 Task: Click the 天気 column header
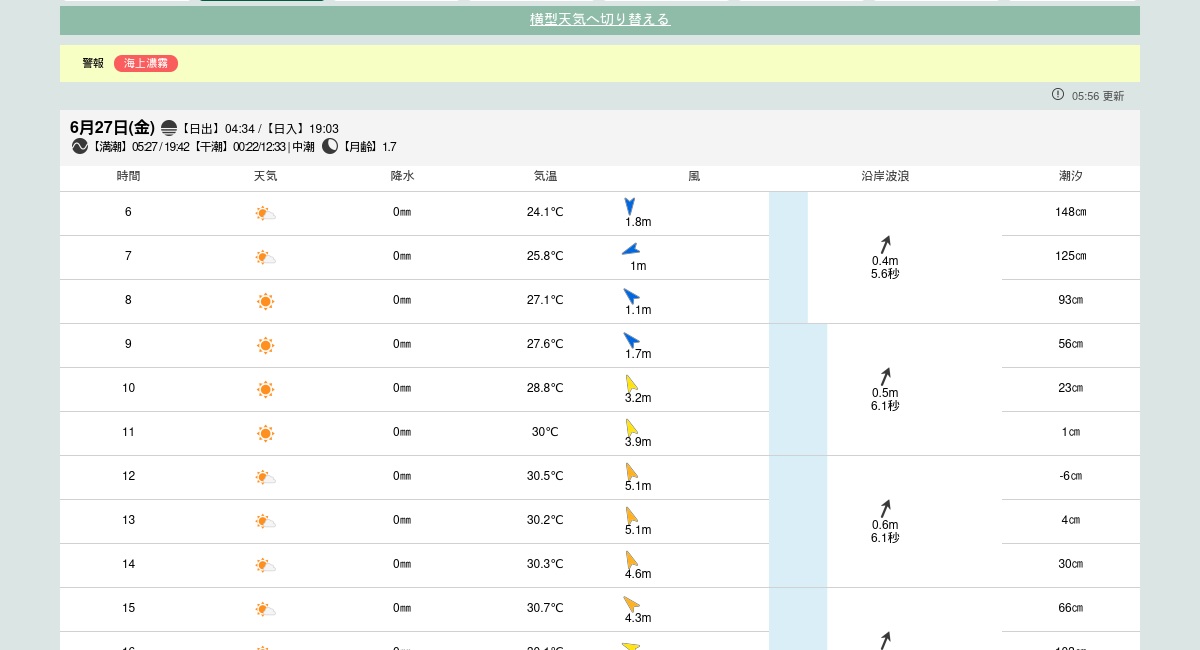pos(265,176)
